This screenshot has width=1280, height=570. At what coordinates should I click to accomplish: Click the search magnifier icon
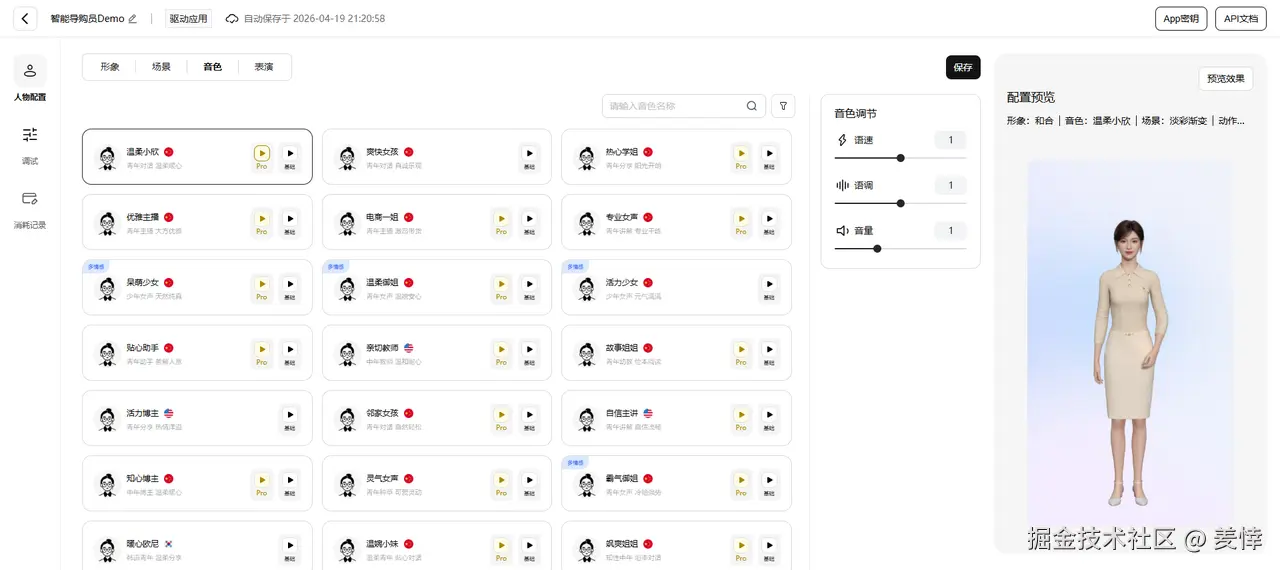click(x=752, y=106)
